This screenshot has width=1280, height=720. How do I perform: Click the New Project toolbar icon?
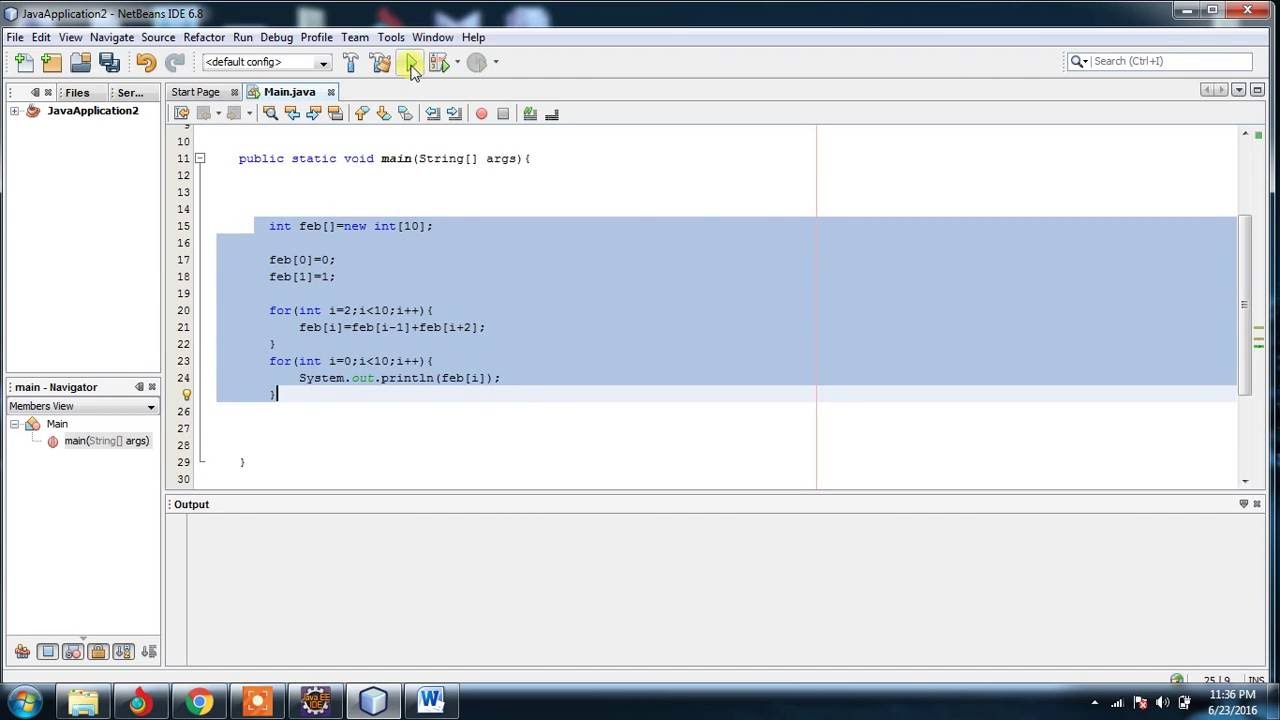click(52, 62)
